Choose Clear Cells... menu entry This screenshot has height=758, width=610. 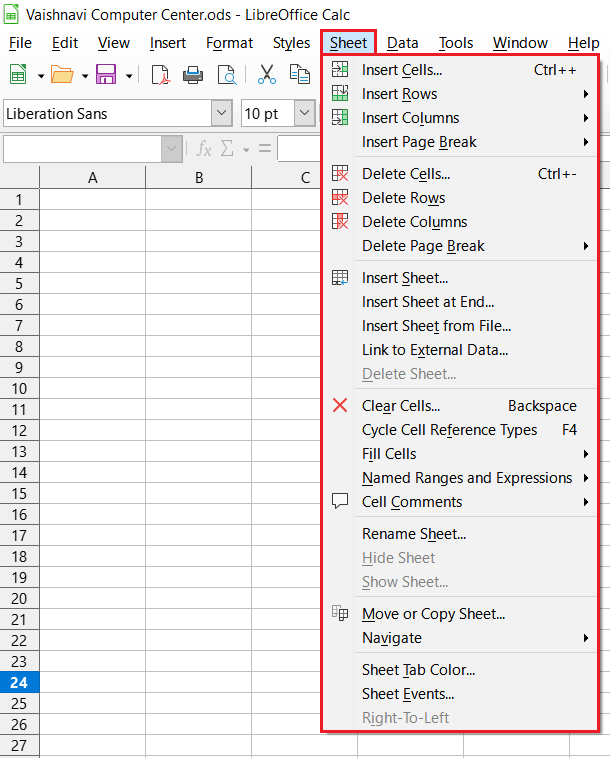(460, 406)
